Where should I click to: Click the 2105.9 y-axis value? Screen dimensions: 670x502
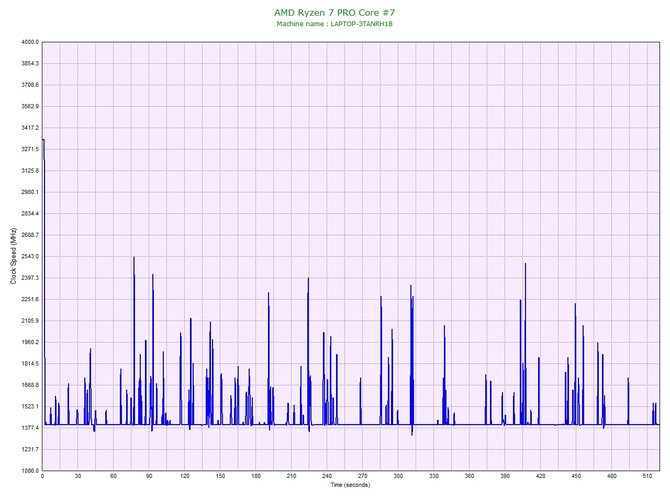pos(30,320)
